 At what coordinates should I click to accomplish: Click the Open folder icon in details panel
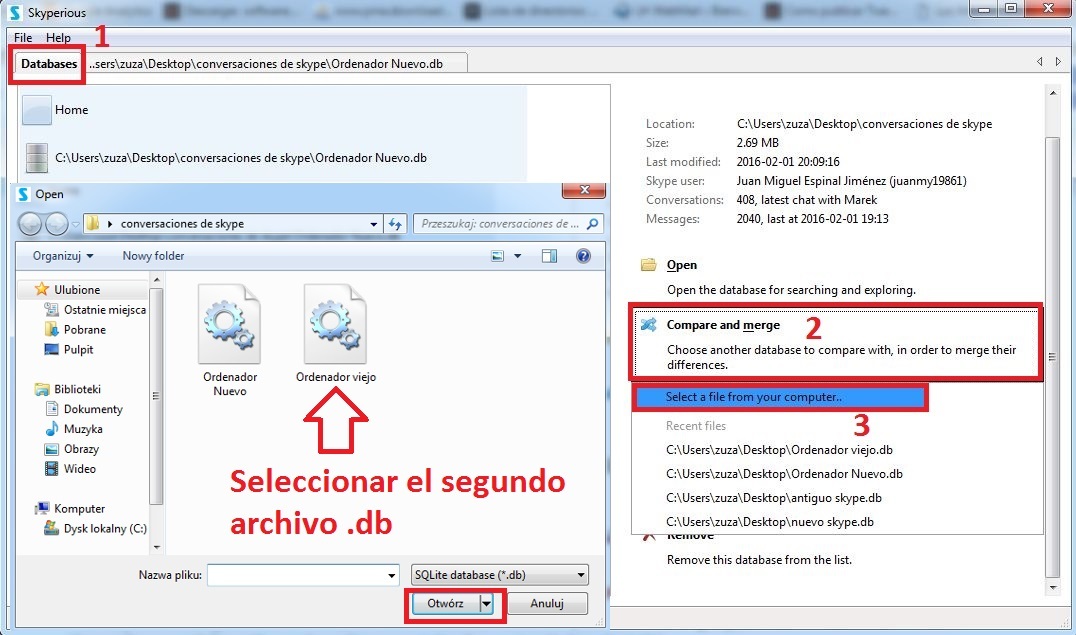click(648, 265)
